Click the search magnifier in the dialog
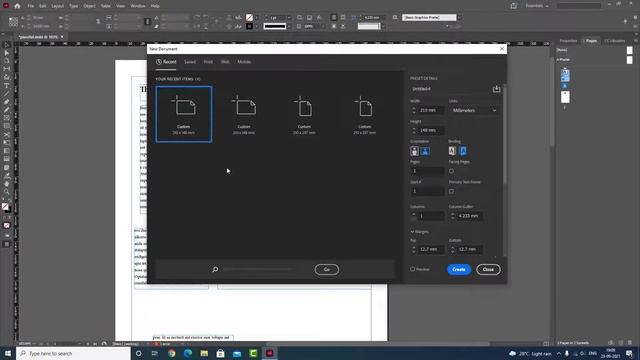Viewport: 640px width, 360px height. pos(215,269)
